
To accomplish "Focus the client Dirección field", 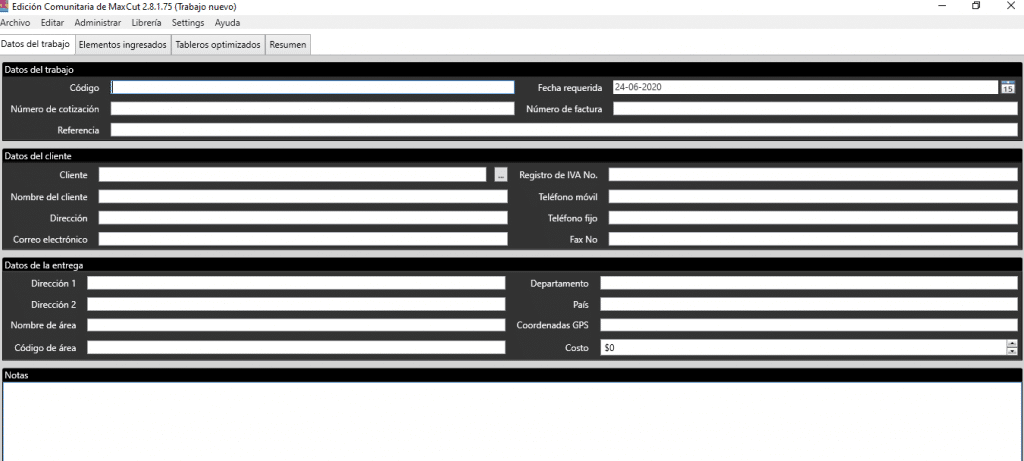I will (x=303, y=217).
